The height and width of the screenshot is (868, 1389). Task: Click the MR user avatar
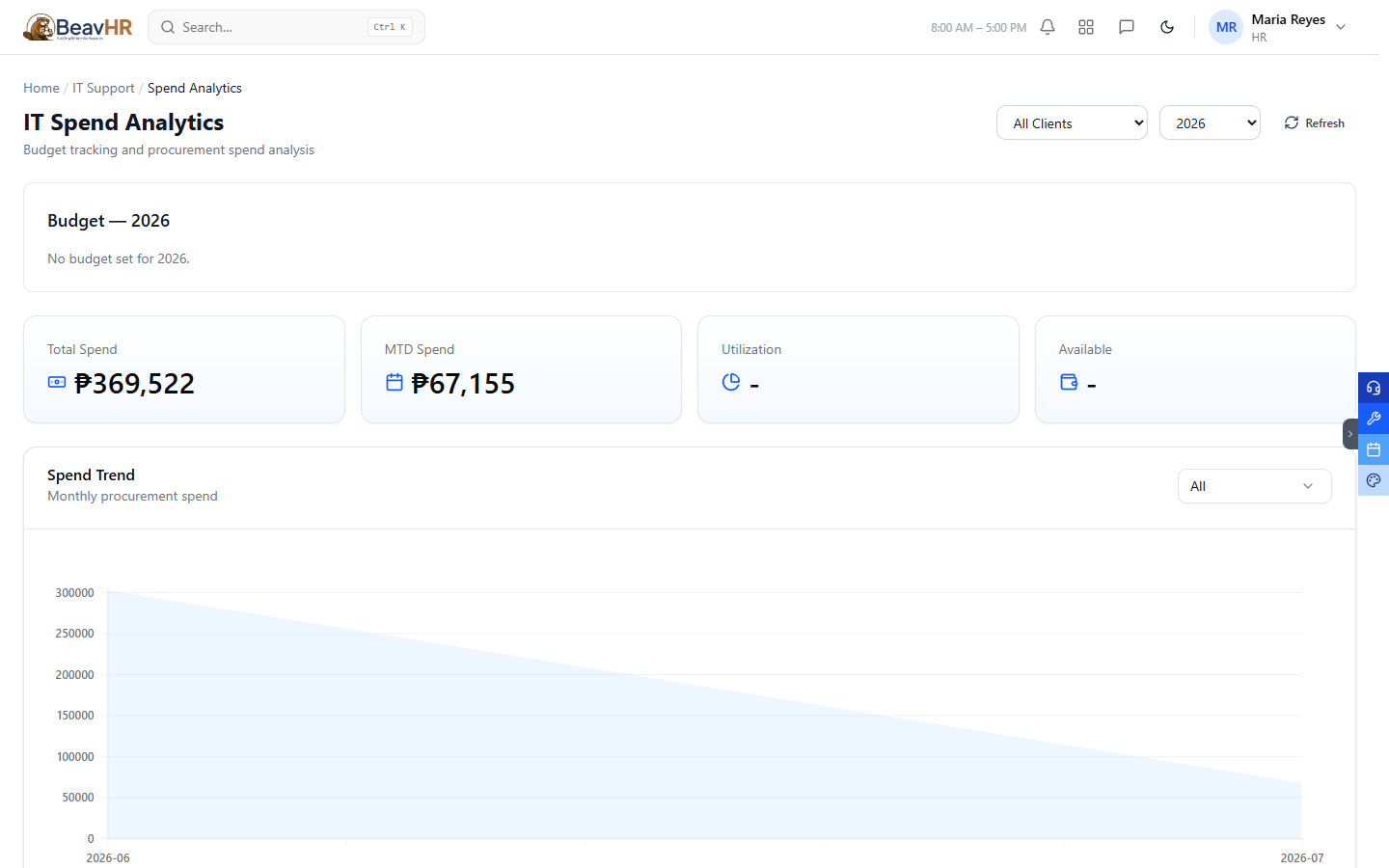[x=1226, y=27]
